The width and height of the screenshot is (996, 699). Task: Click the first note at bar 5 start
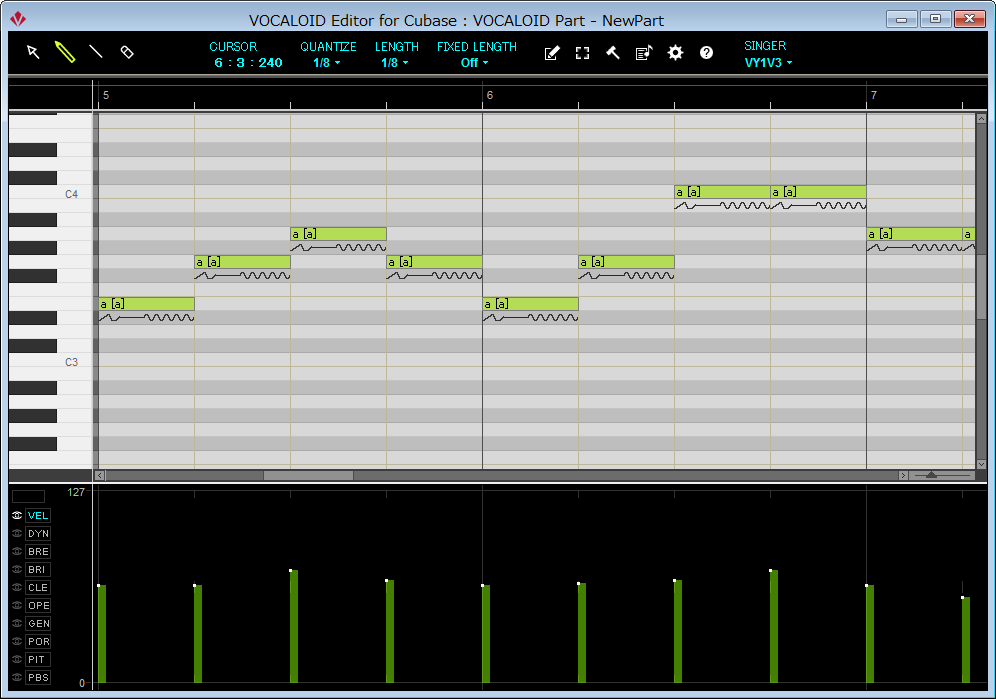pos(147,304)
